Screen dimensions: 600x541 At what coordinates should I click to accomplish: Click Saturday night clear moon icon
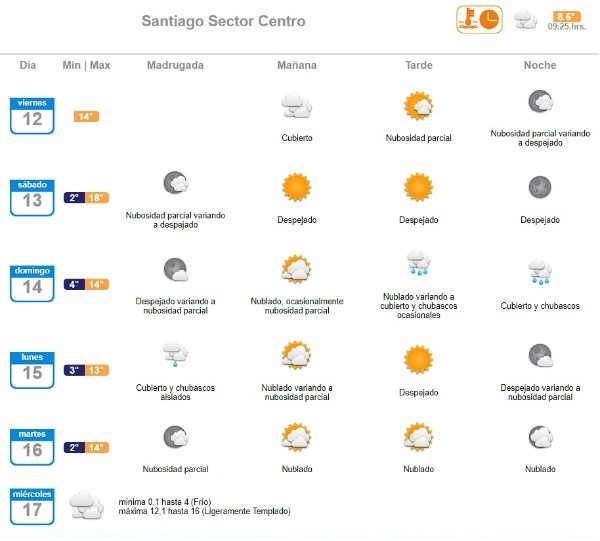[540, 187]
